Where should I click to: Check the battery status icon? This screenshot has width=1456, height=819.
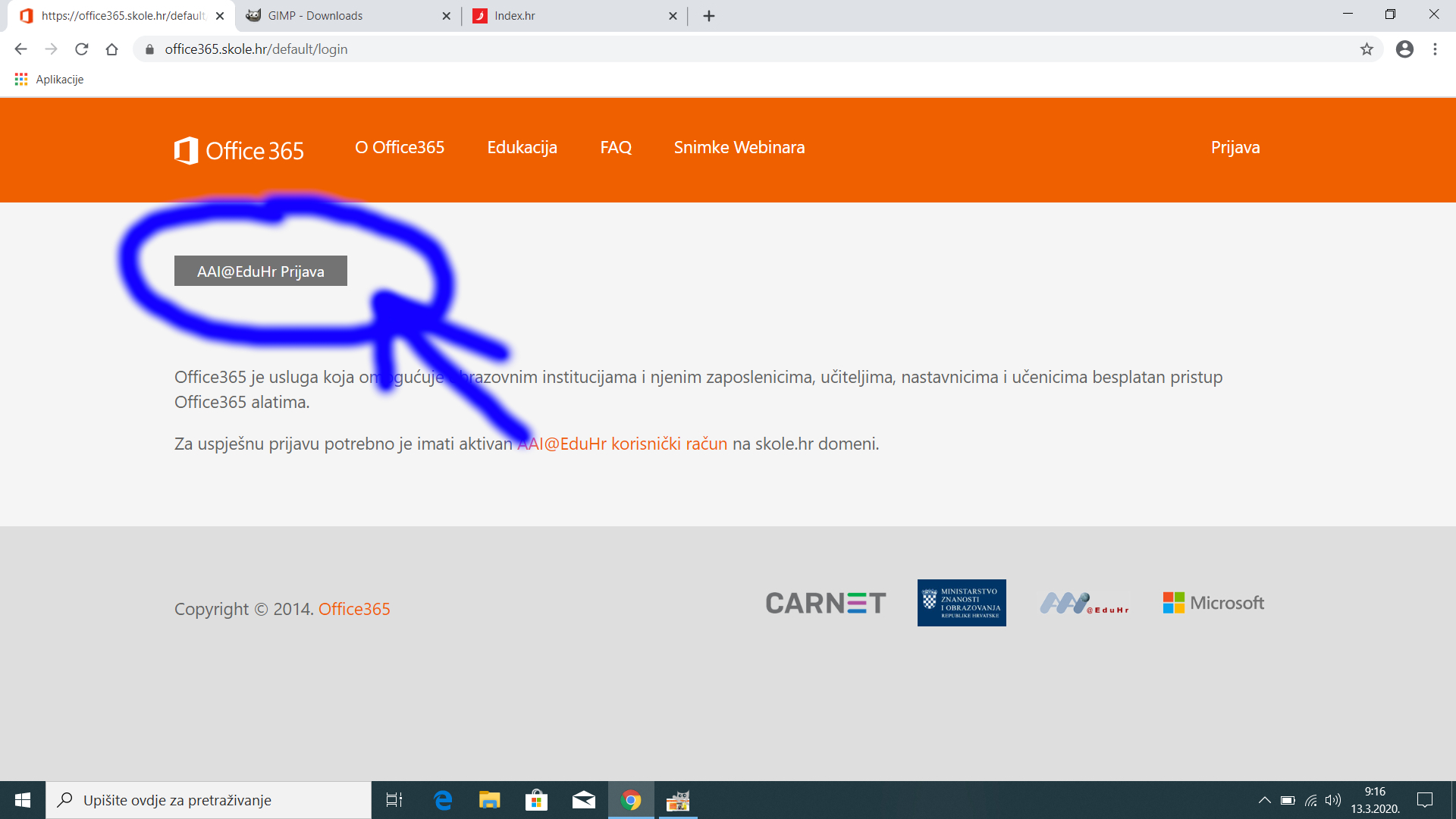coord(1288,800)
